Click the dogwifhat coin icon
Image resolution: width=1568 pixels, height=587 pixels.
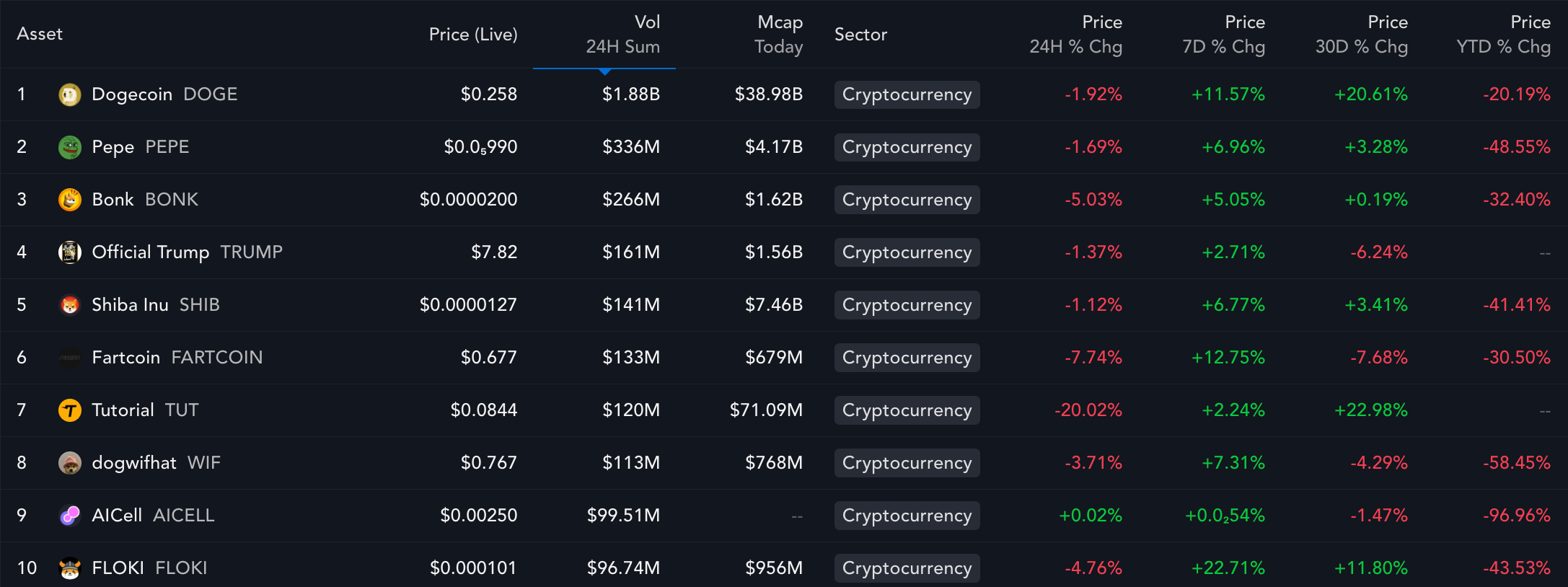tap(70, 462)
